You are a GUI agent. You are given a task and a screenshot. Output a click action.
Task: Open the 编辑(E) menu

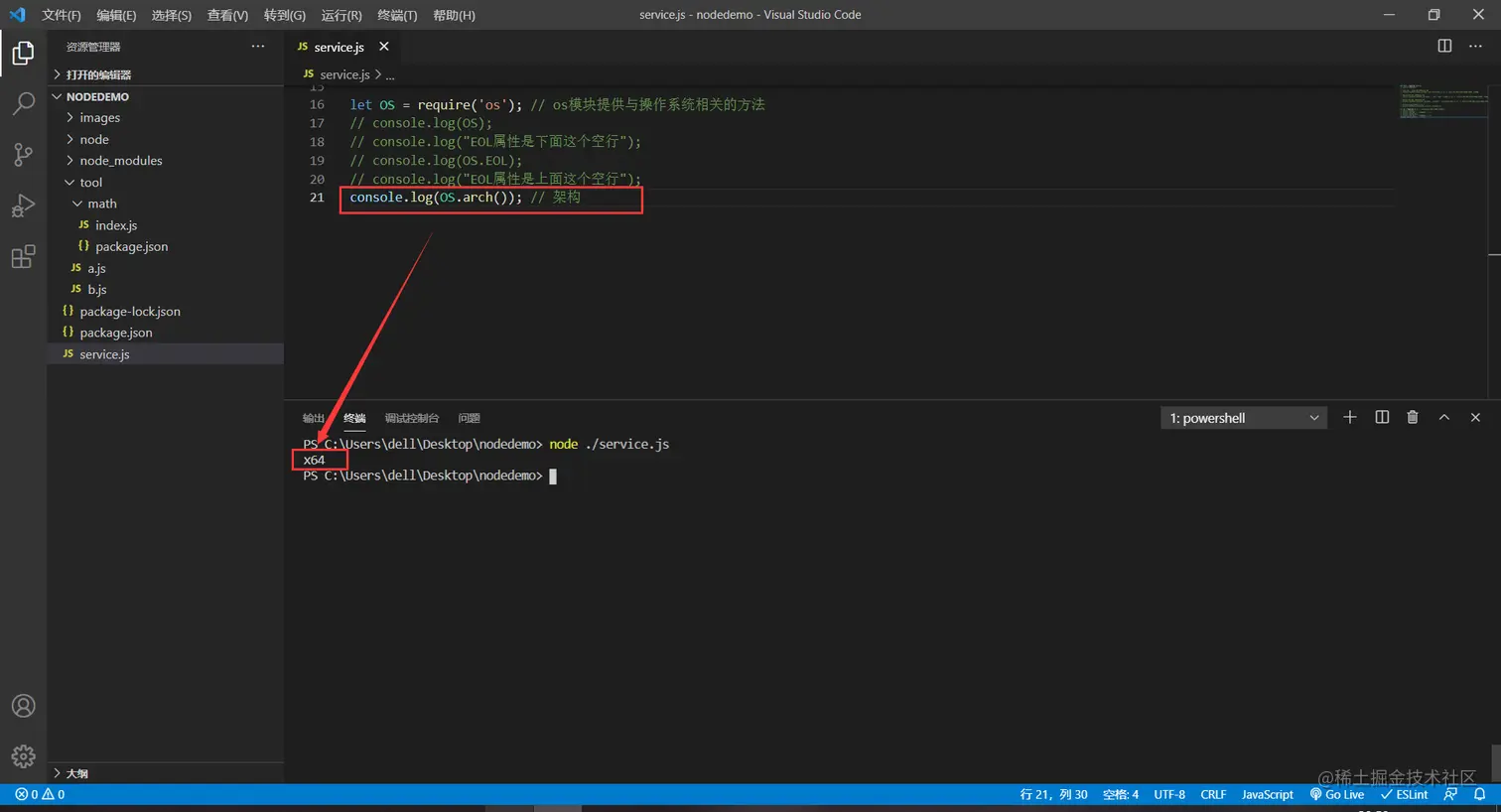[x=116, y=15]
